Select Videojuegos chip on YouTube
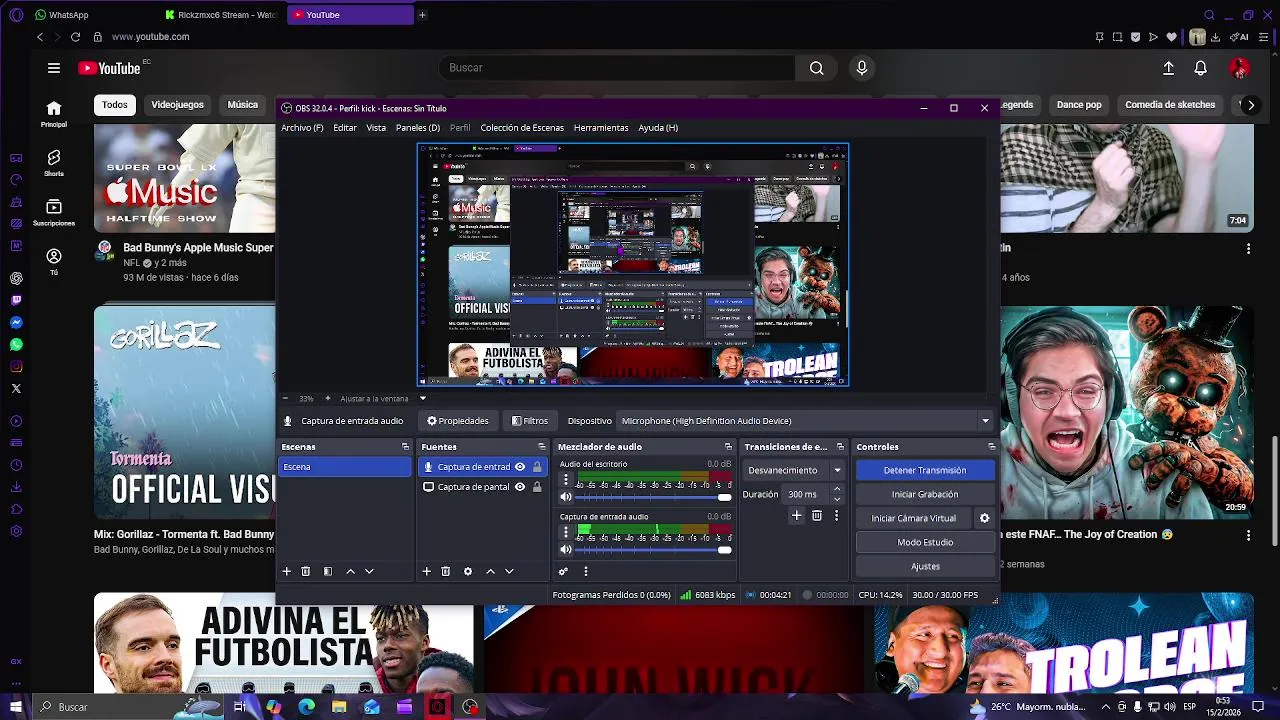The height and width of the screenshot is (720, 1280). coord(177,105)
